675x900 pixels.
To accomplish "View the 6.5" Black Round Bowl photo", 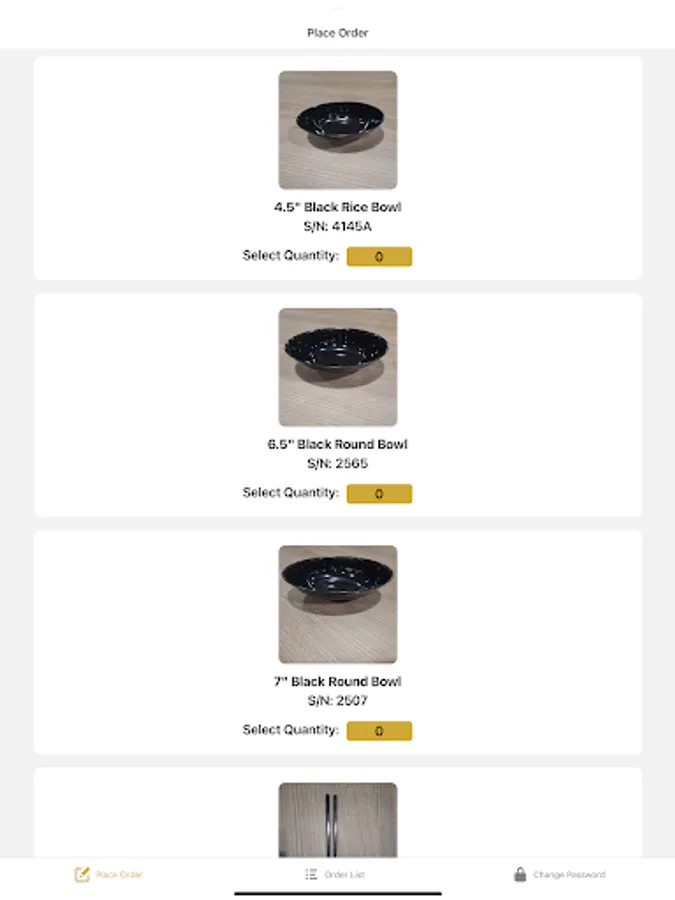I will coord(338,367).
